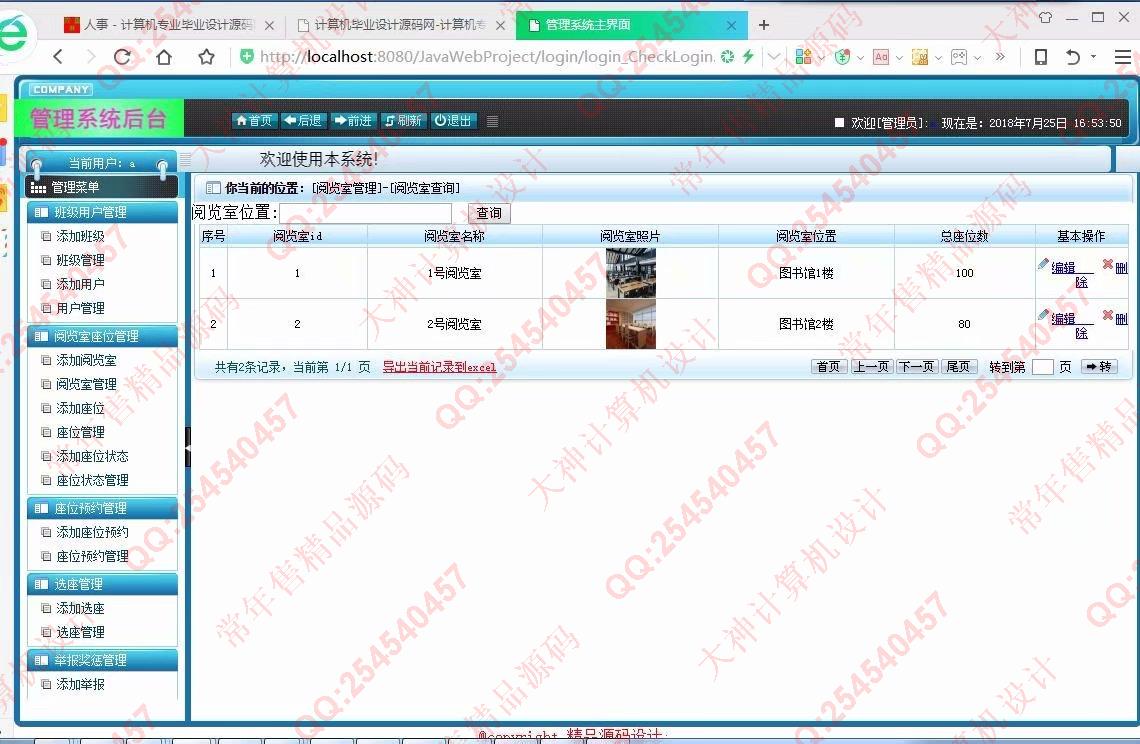Open the browser hamburger menu
The width and height of the screenshot is (1140, 744).
[x=1123, y=56]
